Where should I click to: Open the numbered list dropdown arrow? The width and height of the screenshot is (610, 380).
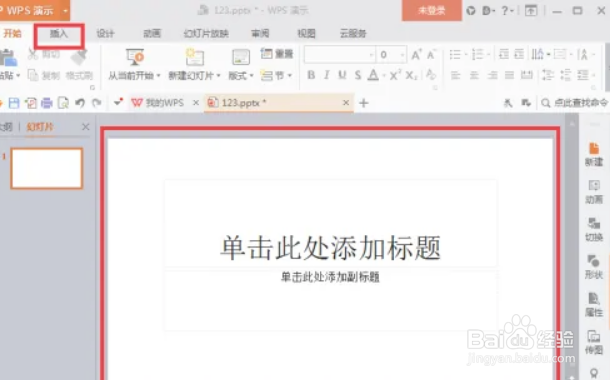488,54
